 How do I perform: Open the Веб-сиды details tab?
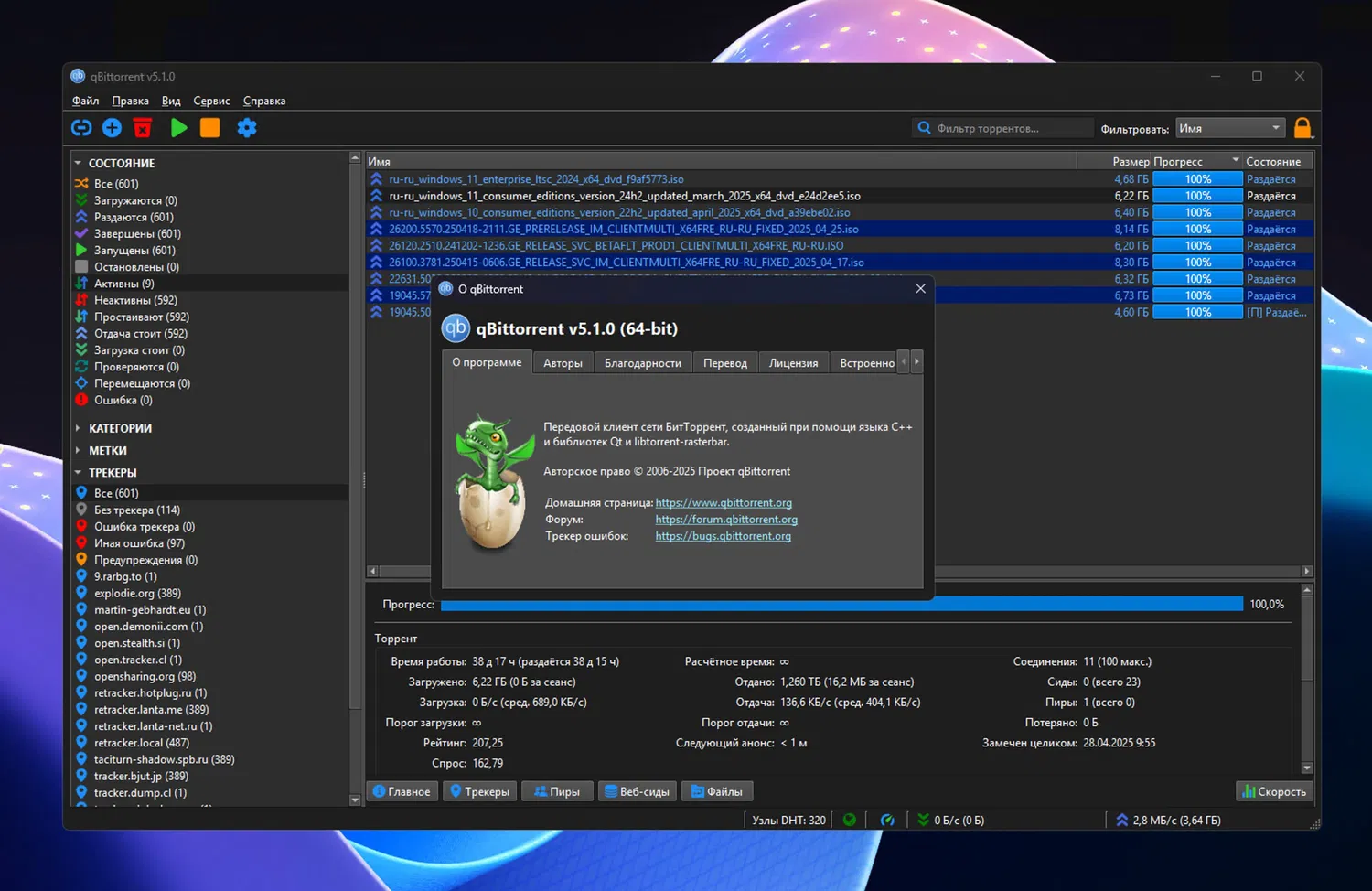[x=636, y=791]
